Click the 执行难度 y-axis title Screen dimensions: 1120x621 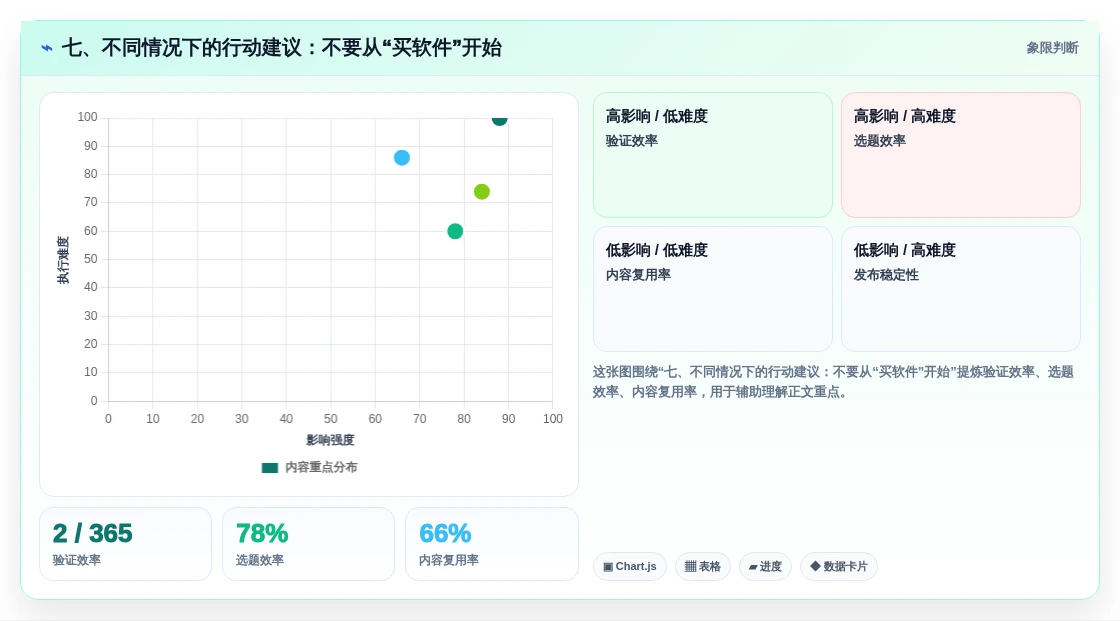[x=64, y=260]
